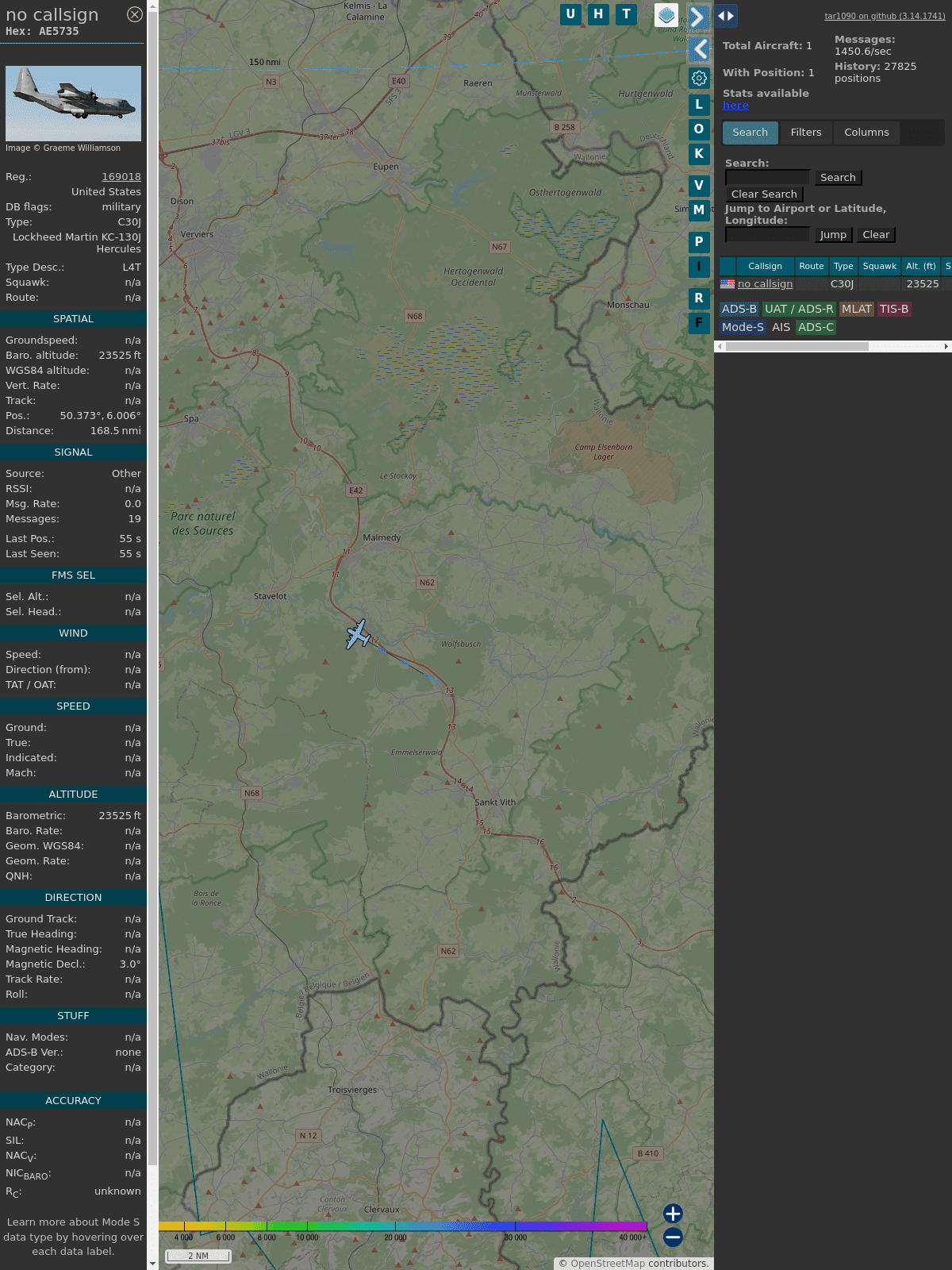The width and height of the screenshot is (952, 1270).
Task: Sort table by Alt. (ft) column
Action: pyautogui.click(x=921, y=267)
